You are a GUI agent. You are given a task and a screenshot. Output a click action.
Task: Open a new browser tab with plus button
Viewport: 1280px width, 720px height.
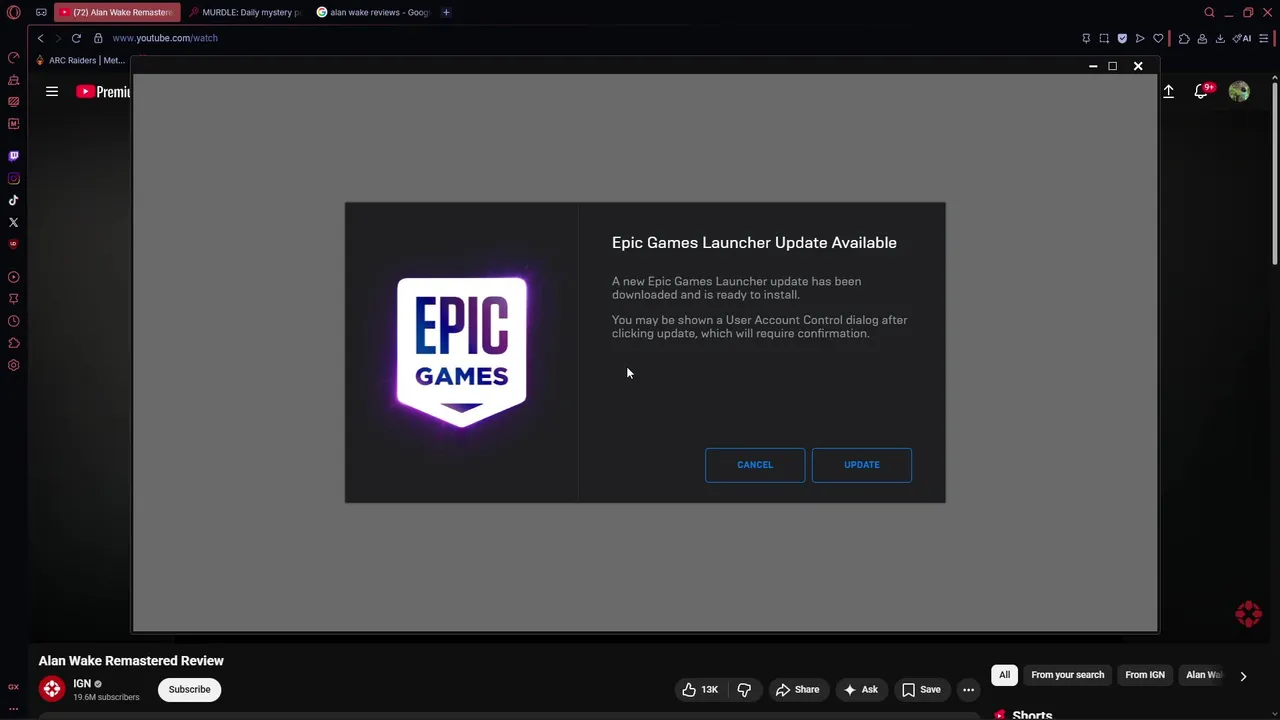click(x=446, y=12)
